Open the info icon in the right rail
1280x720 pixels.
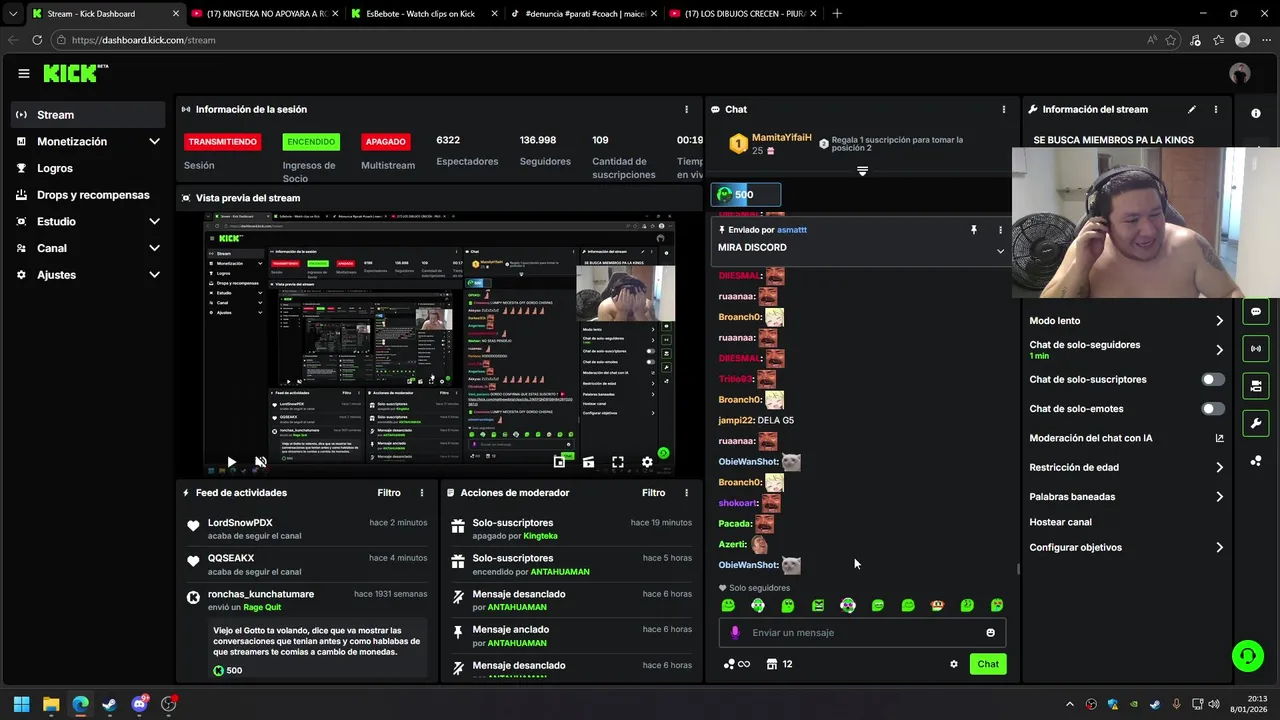pyautogui.click(x=1256, y=113)
